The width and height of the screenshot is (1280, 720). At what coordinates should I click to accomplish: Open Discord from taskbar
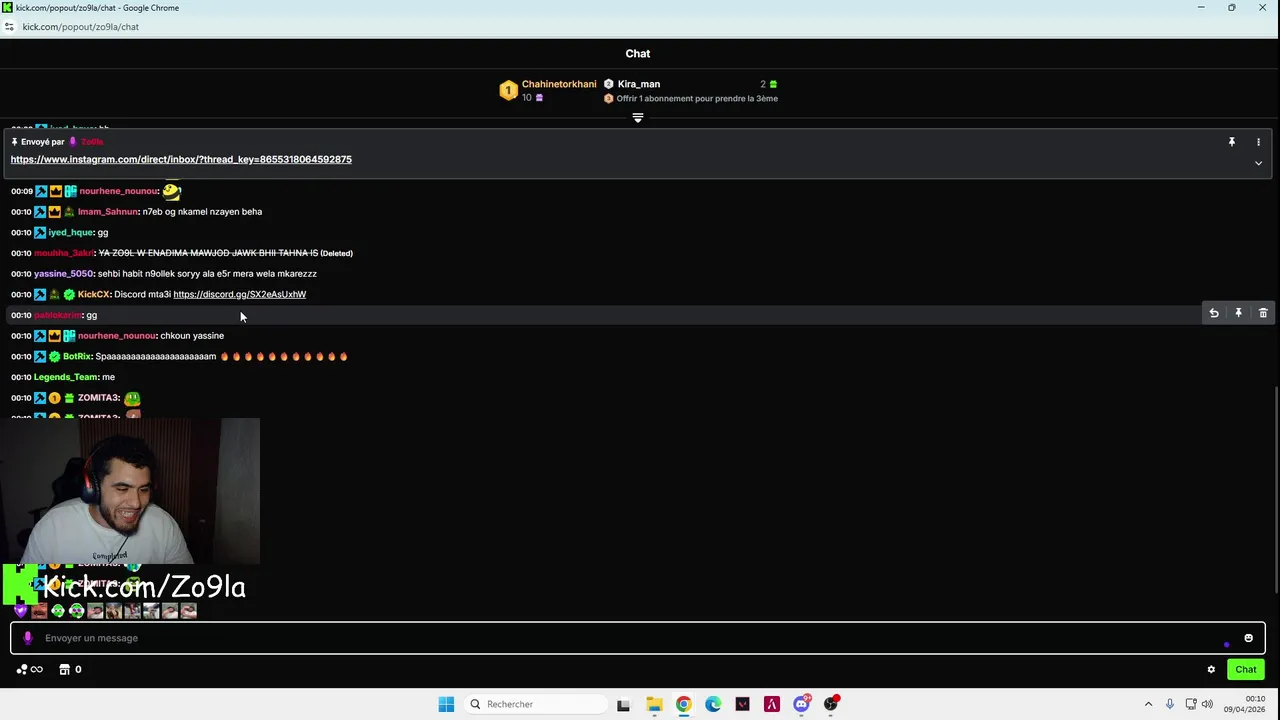coord(801,704)
